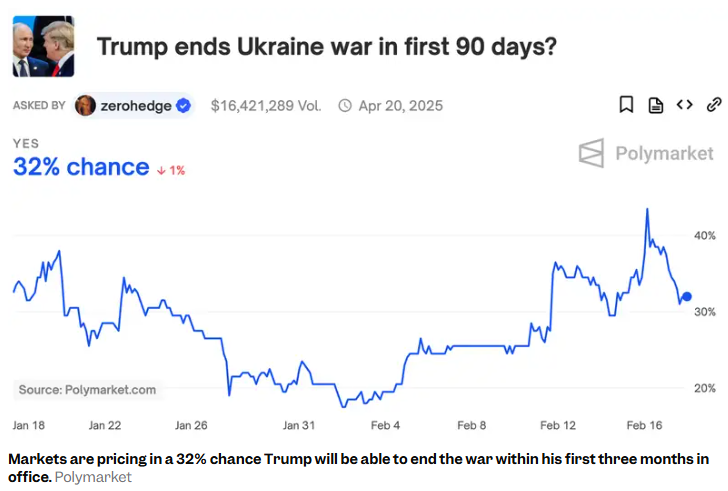
Task: Click the "32% chance" value
Action: click(80, 167)
